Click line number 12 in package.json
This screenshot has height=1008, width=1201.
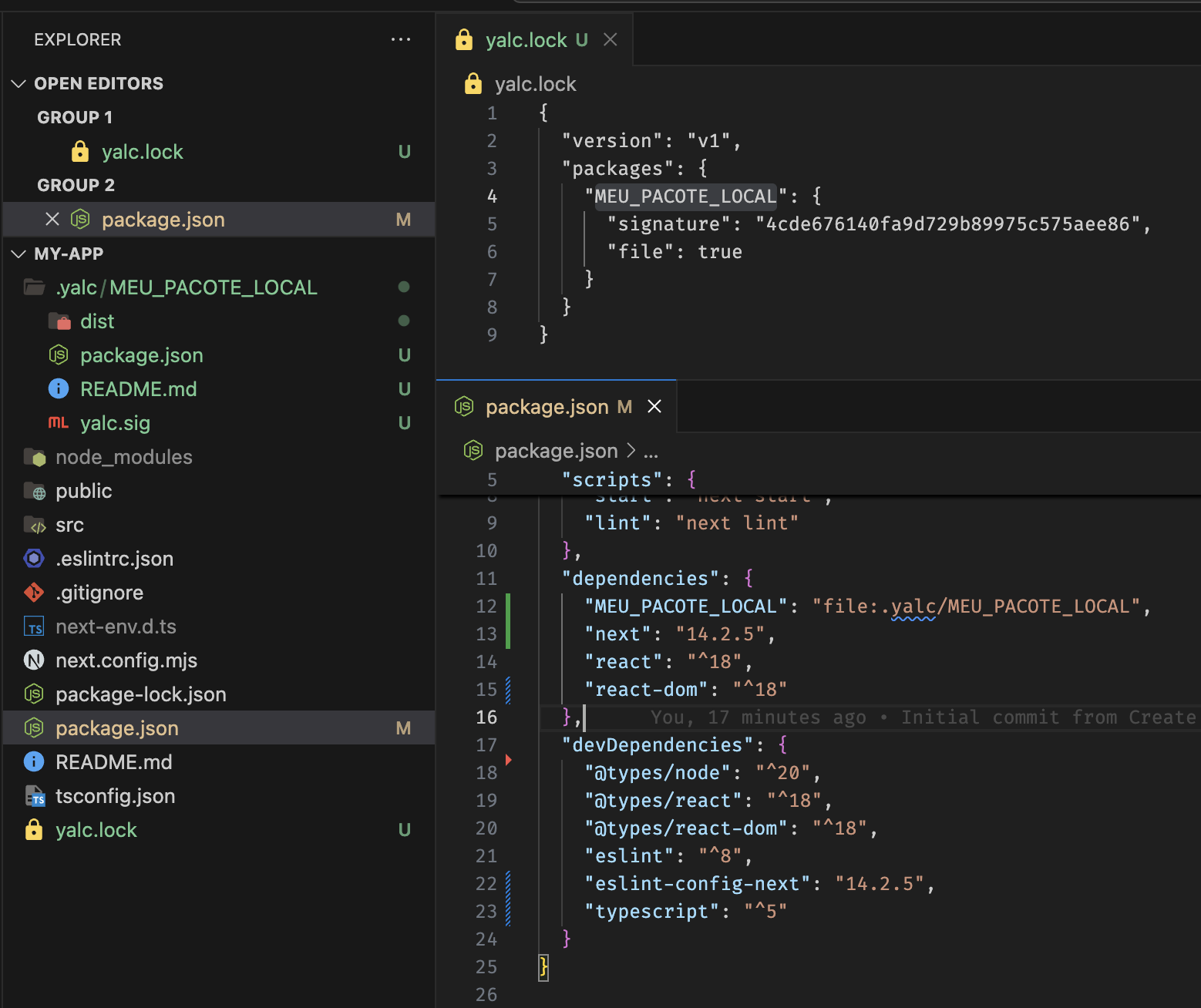486,606
